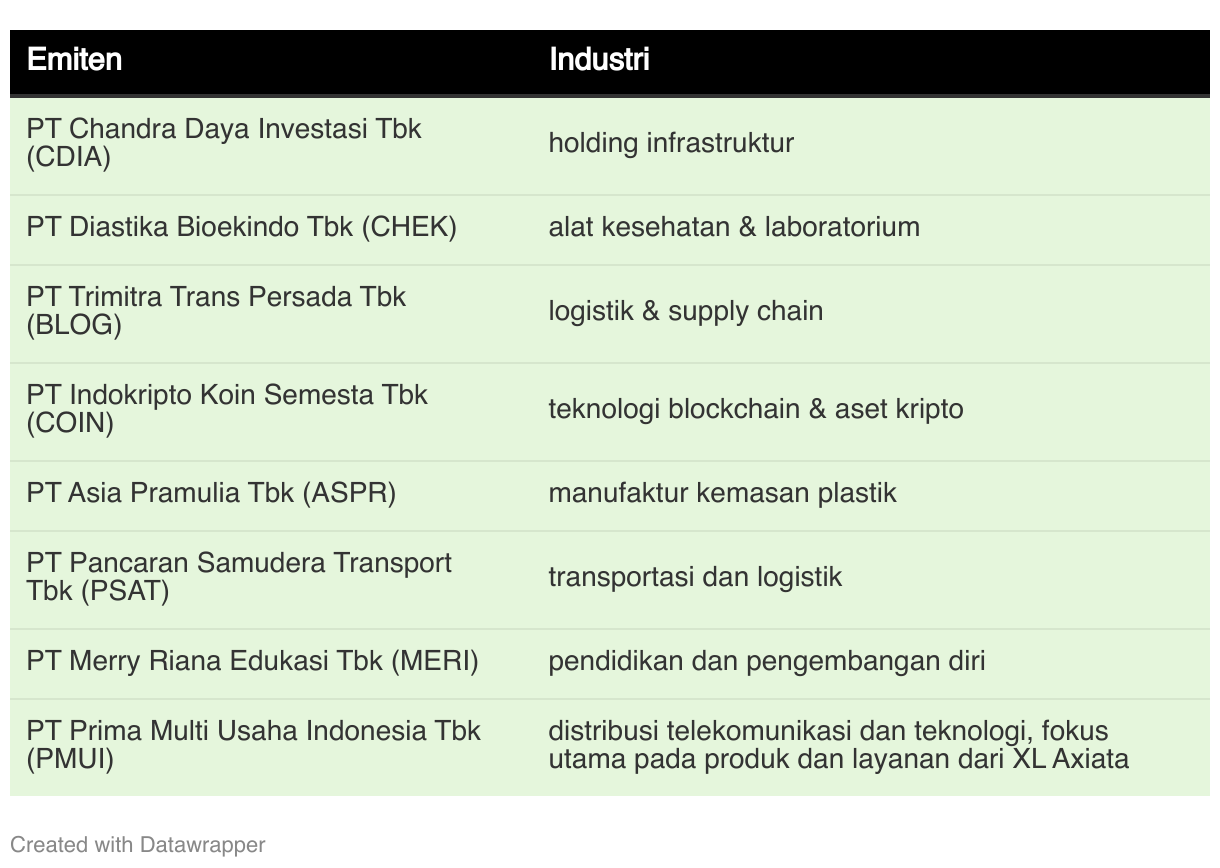Select PT Asia Pramulia Tbk (ASPR) row
Screen dimensions: 1220x868
[610, 493]
